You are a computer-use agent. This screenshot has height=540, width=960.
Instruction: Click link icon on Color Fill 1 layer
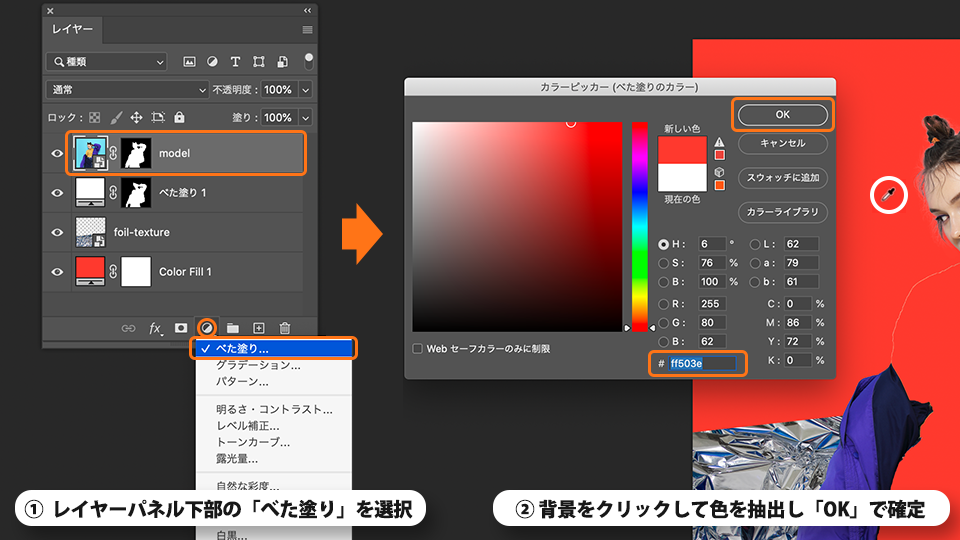point(113,272)
